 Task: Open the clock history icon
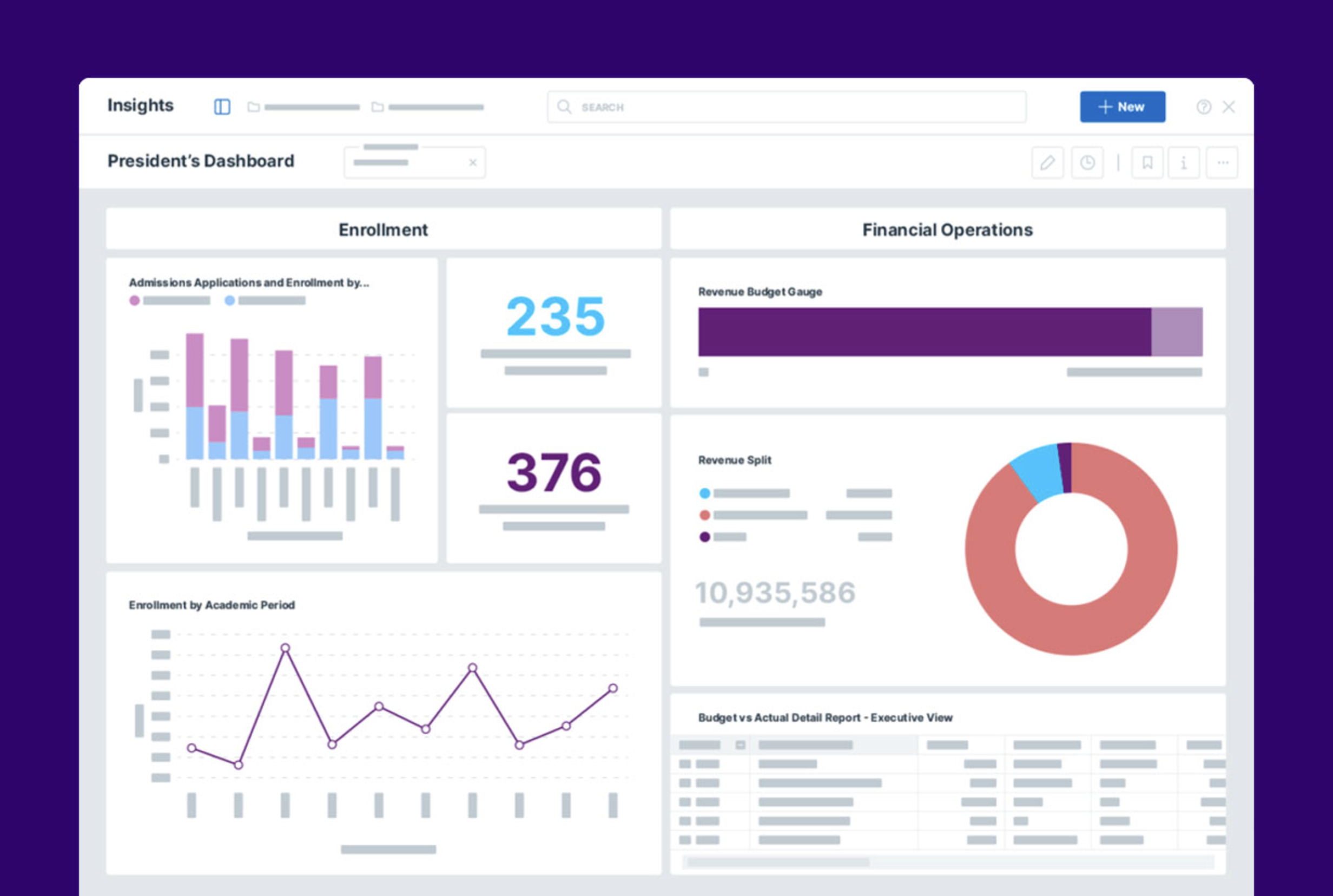click(x=1087, y=163)
